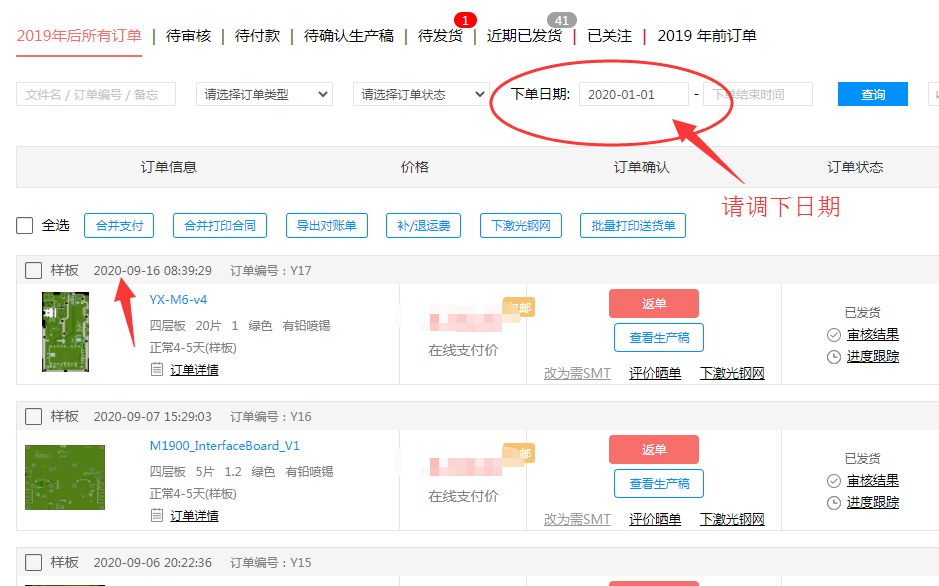Expand the 请选择订单状态 dropdown
939x586 pixels.
pyautogui.click(x=421, y=95)
